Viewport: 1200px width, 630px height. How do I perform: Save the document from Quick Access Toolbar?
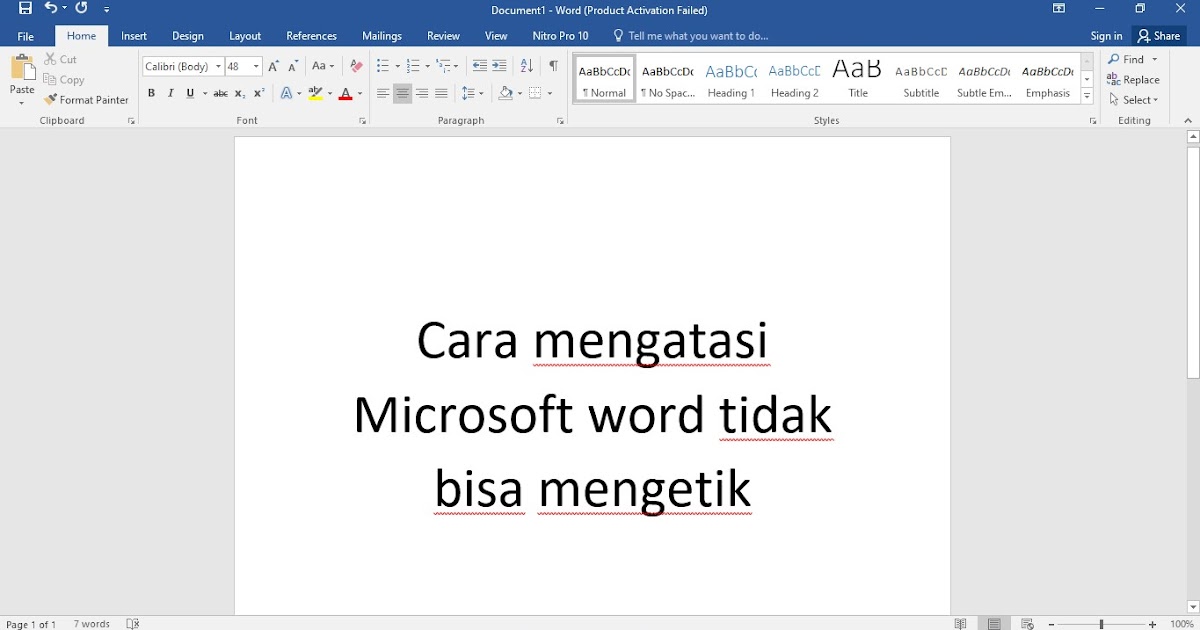pyautogui.click(x=25, y=9)
